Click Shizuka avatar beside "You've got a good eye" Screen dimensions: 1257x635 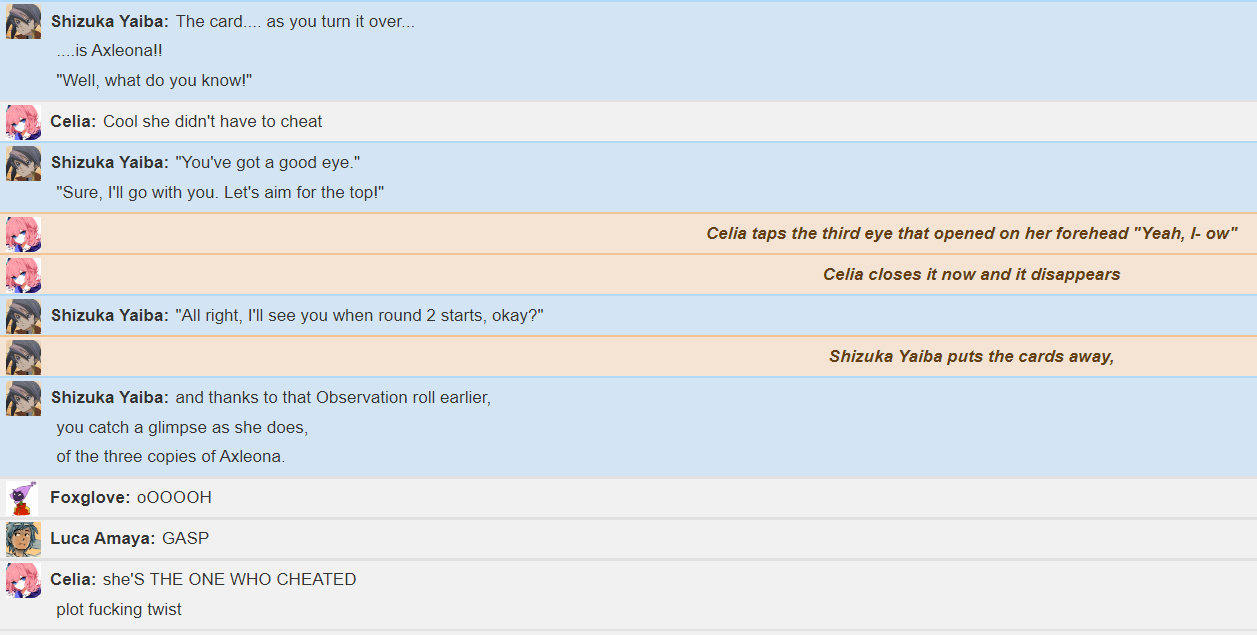[23, 163]
